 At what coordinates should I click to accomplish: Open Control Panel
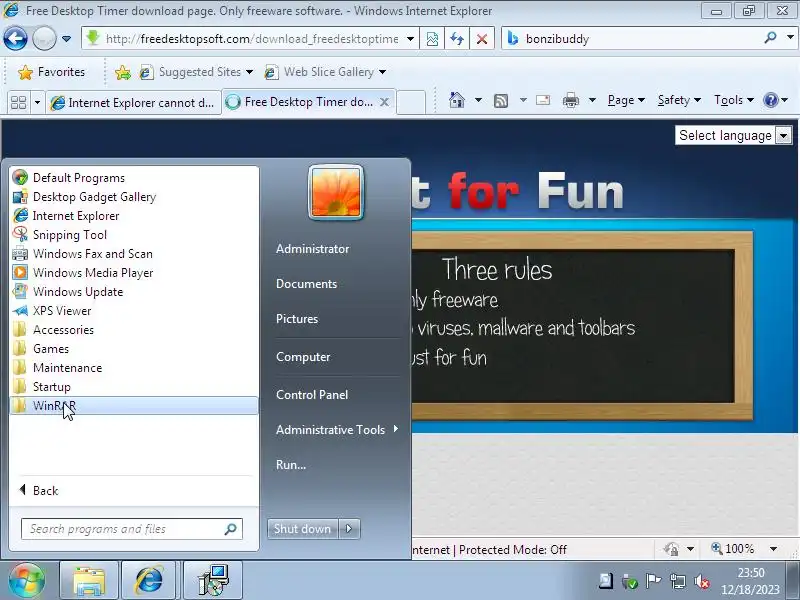click(312, 394)
